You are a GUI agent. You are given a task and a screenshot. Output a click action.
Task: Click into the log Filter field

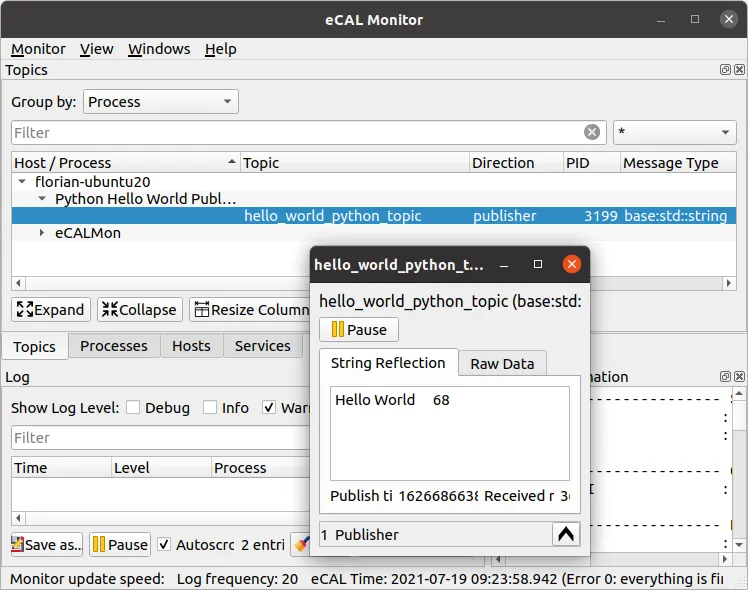coord(160,437)
